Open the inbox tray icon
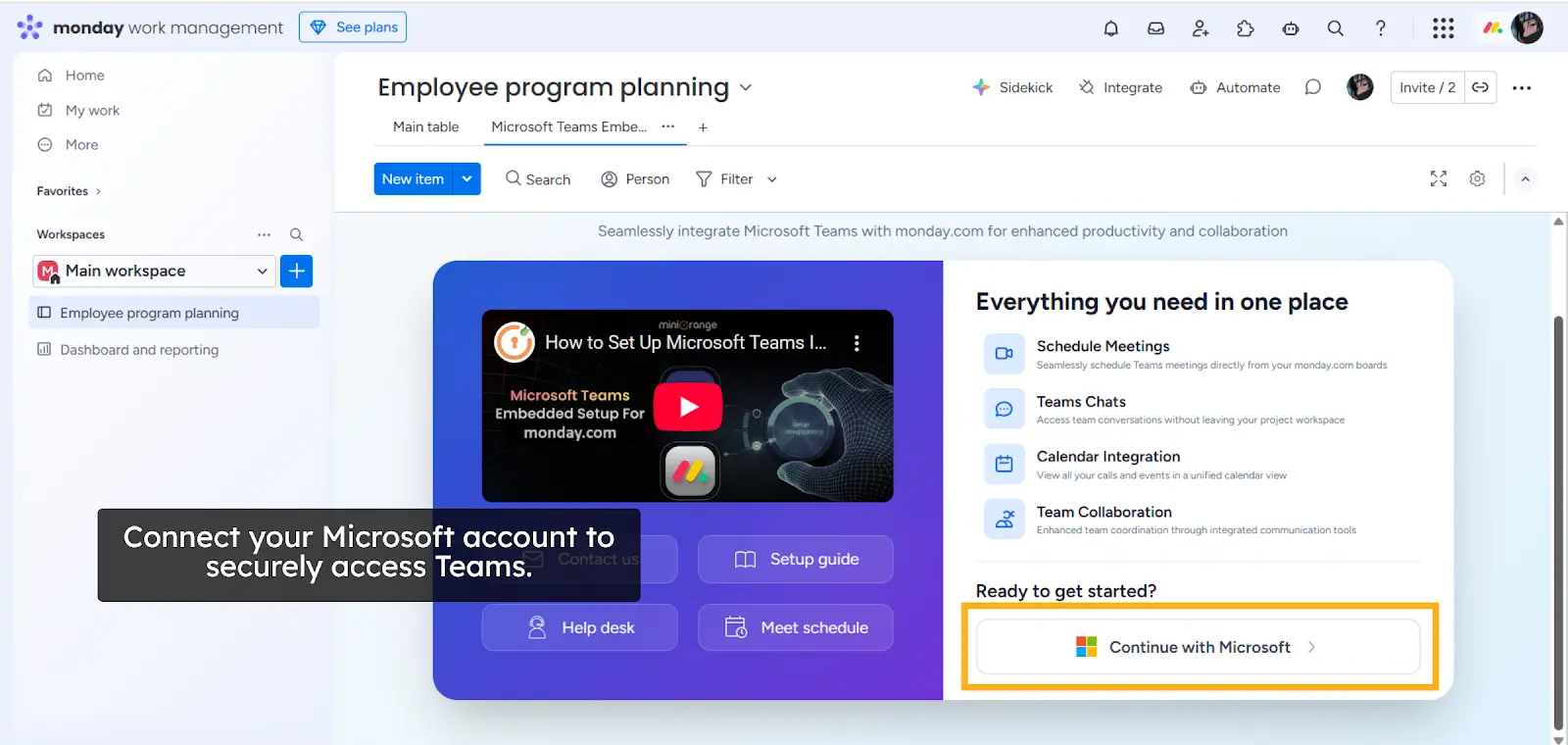The height and width of the screenshot is (745, 1568). tap(1155, 28)
